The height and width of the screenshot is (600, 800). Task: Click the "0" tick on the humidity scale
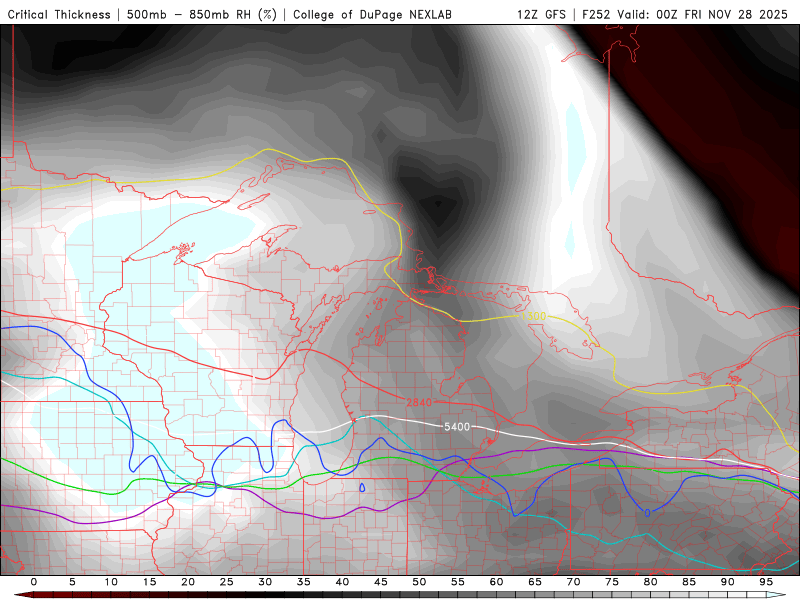(x=34, y=582)
